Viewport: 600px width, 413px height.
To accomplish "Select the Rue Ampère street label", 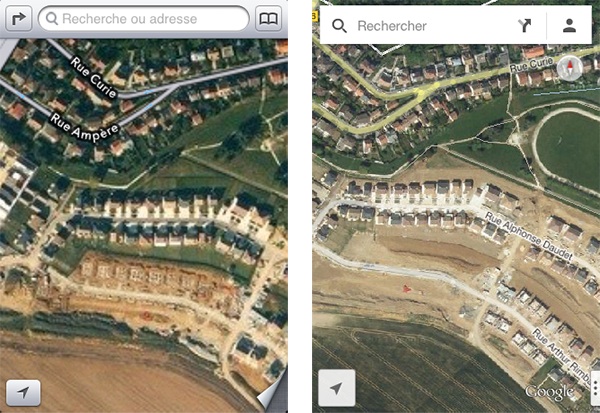I will point(84,128).
